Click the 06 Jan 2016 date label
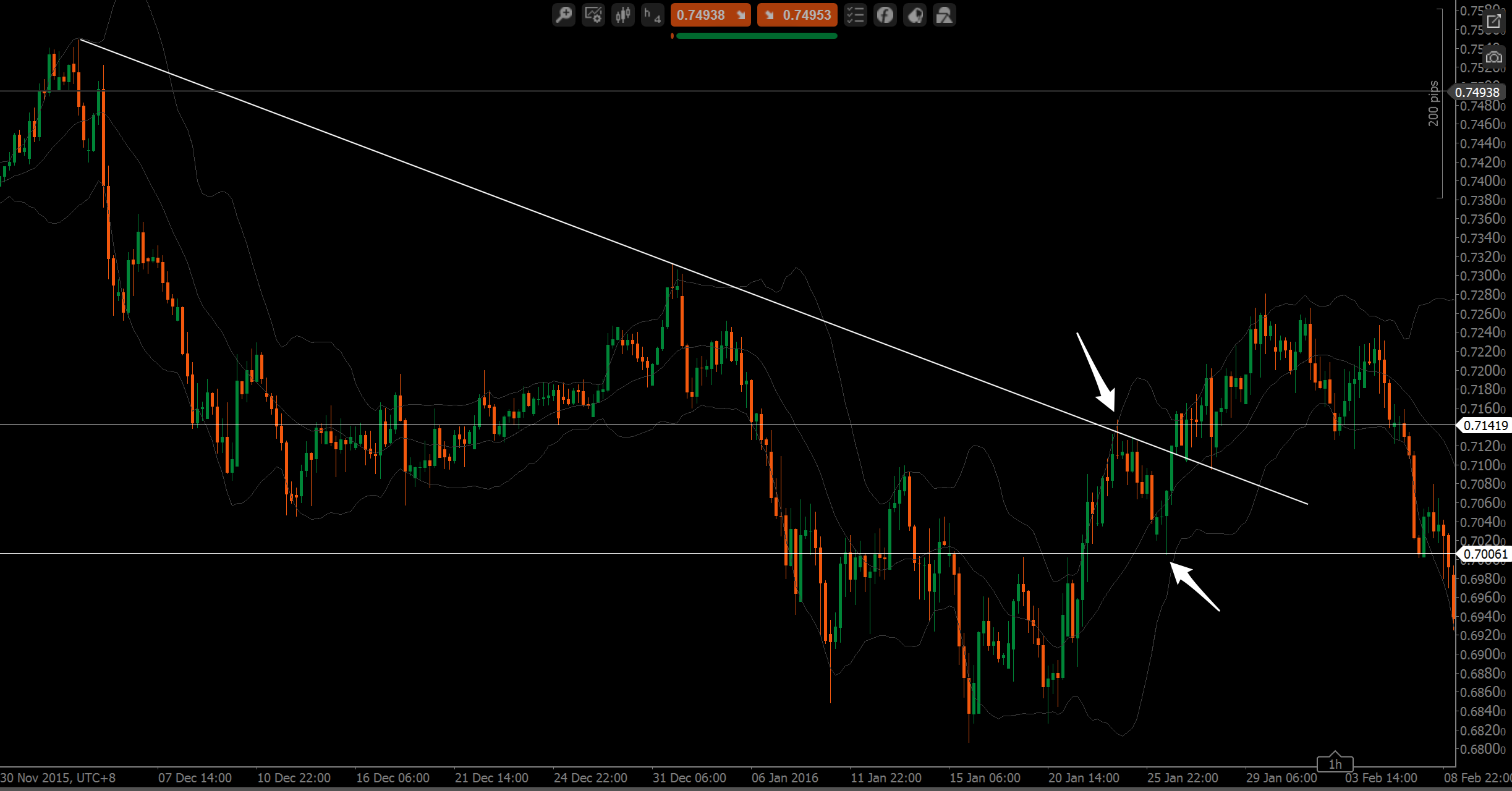Viewport: 1512px width, 791px height. pos(784,777)
